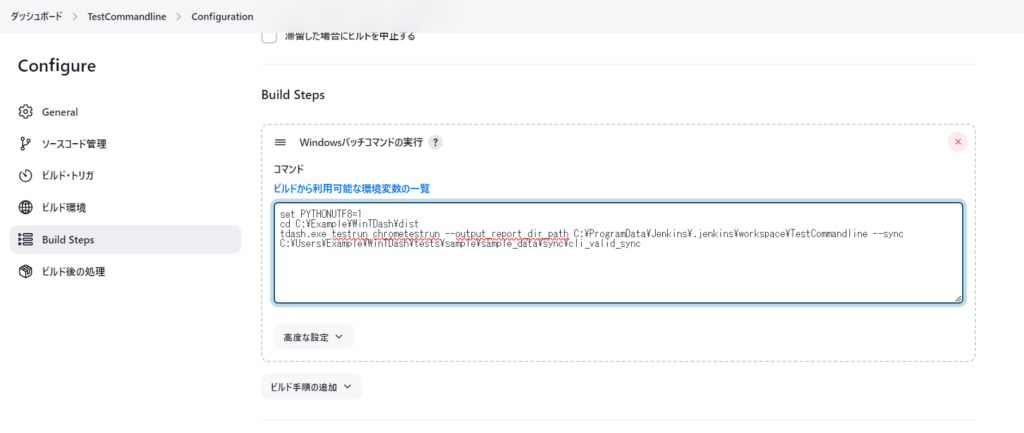Select the Configuration breadcrumb item

(x=221, y=17)
